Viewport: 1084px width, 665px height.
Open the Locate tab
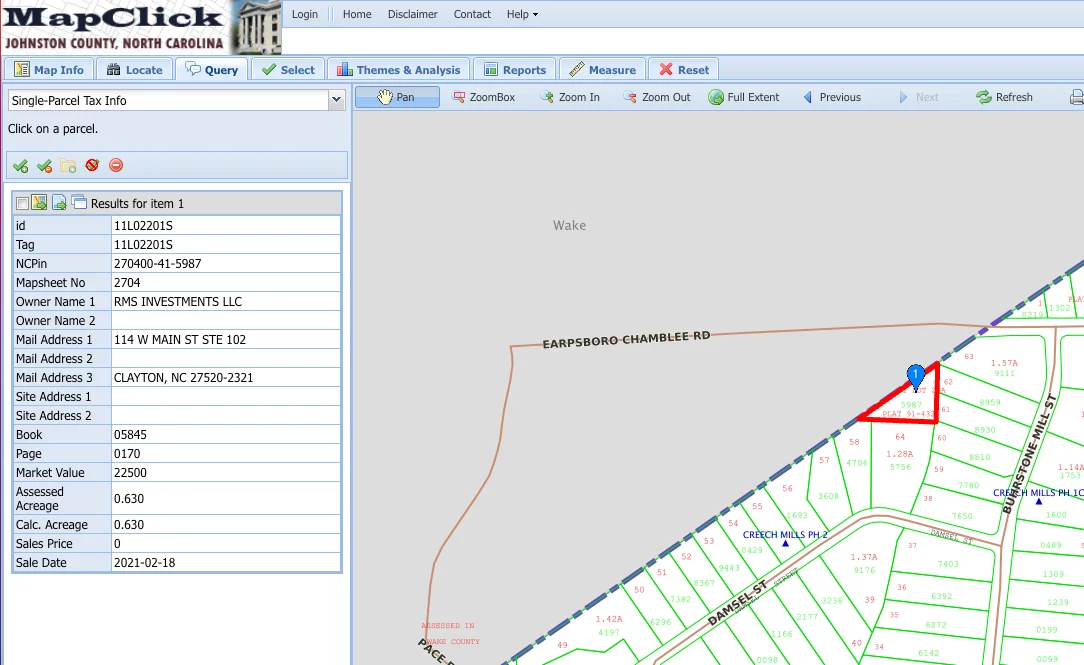pyautogui.click(x=134, y=70)
